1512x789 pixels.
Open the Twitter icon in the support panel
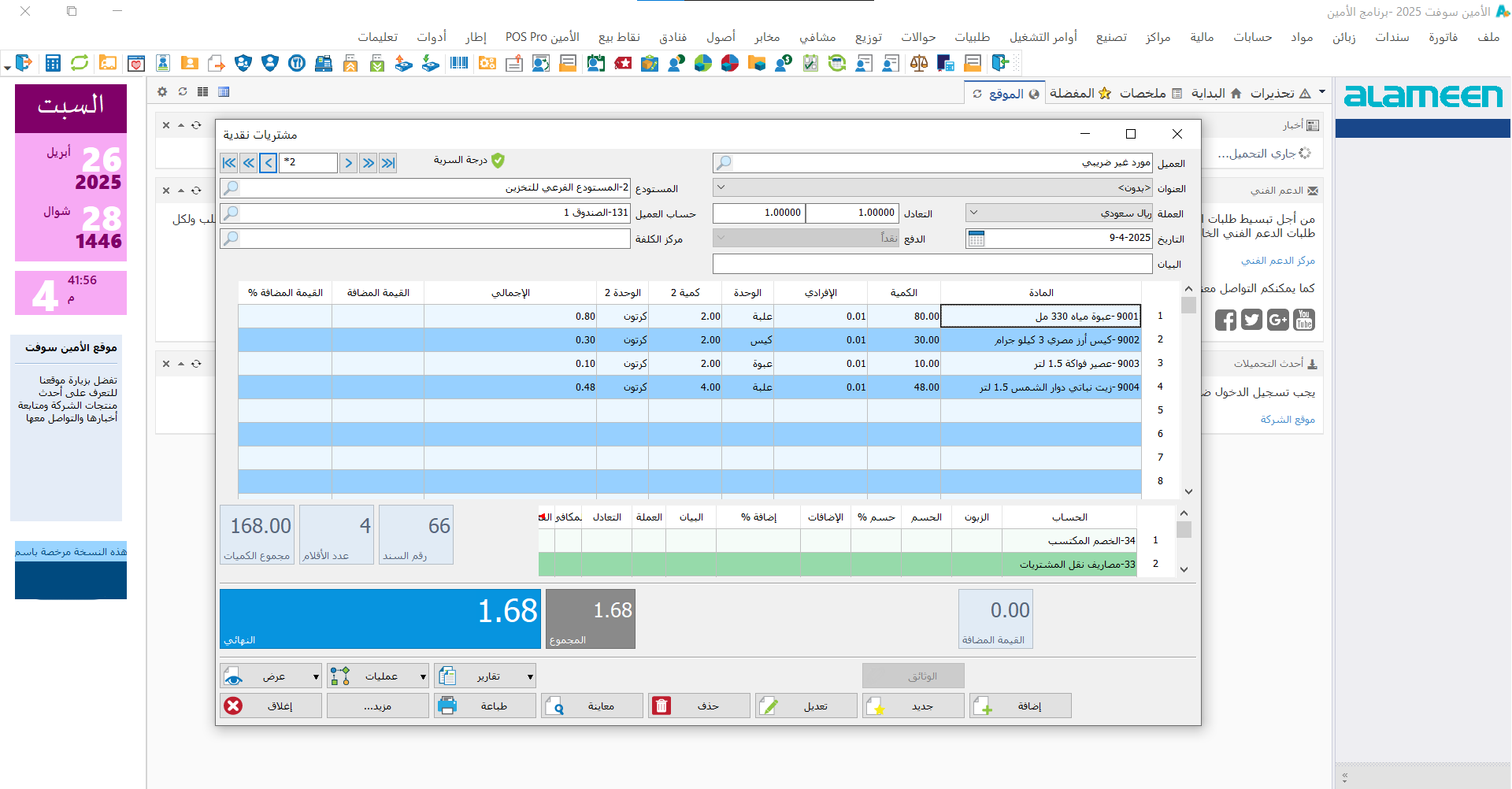1251,320
